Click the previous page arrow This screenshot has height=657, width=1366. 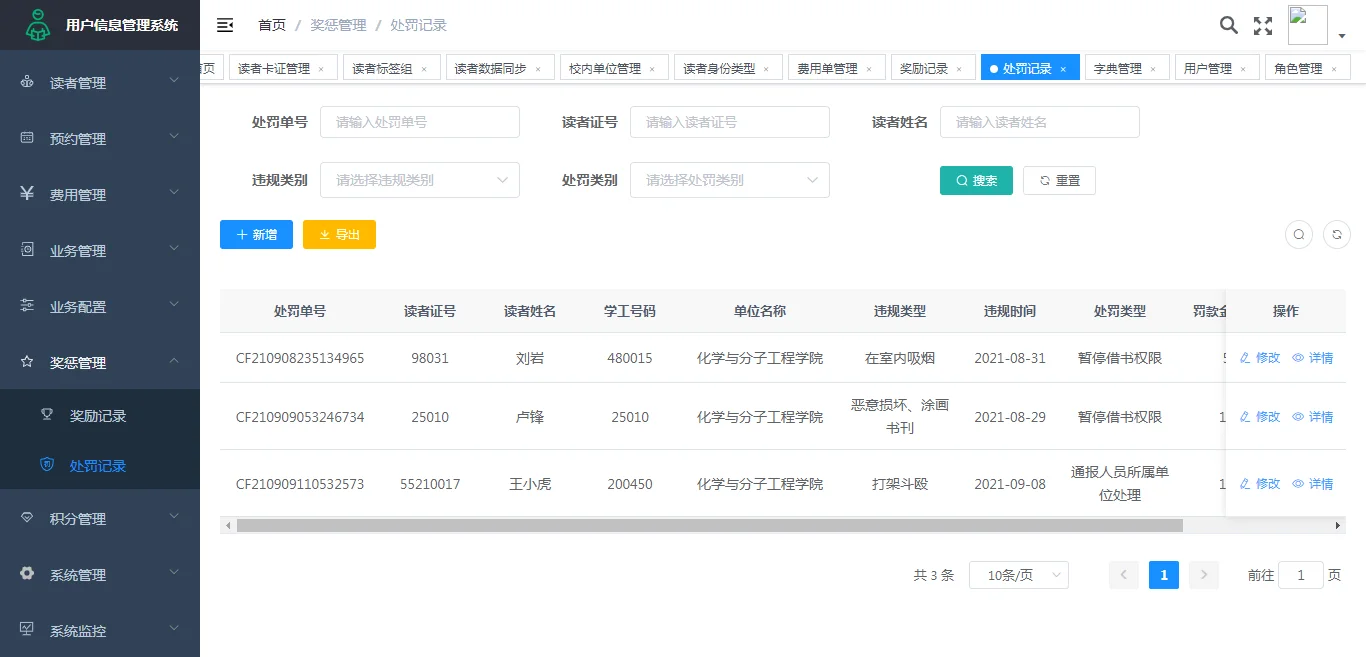tap(1124, 574)
